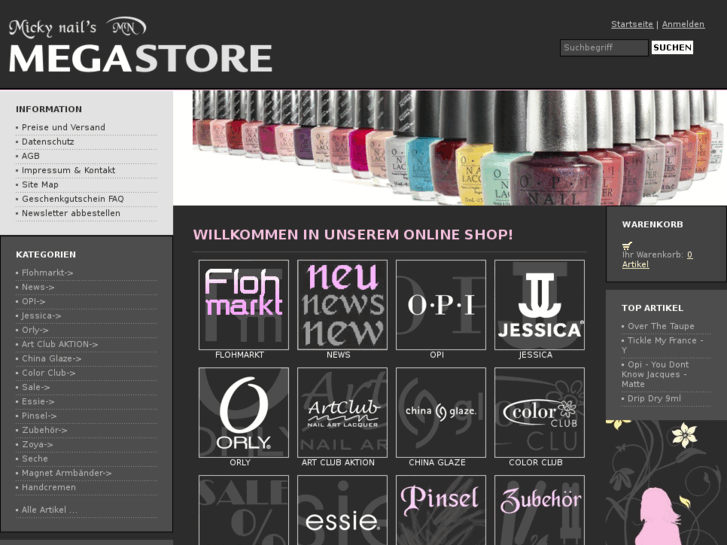
Task: Open Handcremen sidebar category
Action: point(49,487)
